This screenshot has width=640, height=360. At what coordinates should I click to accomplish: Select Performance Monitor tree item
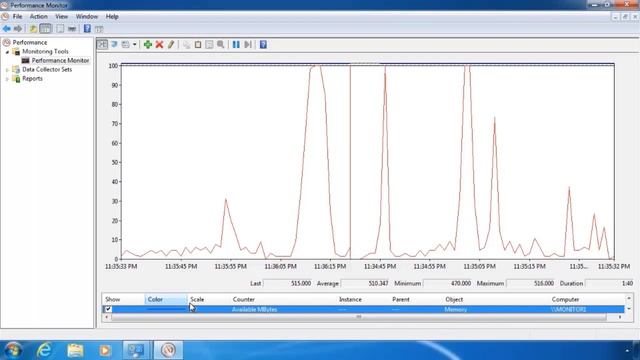click(x=60, y=60)
